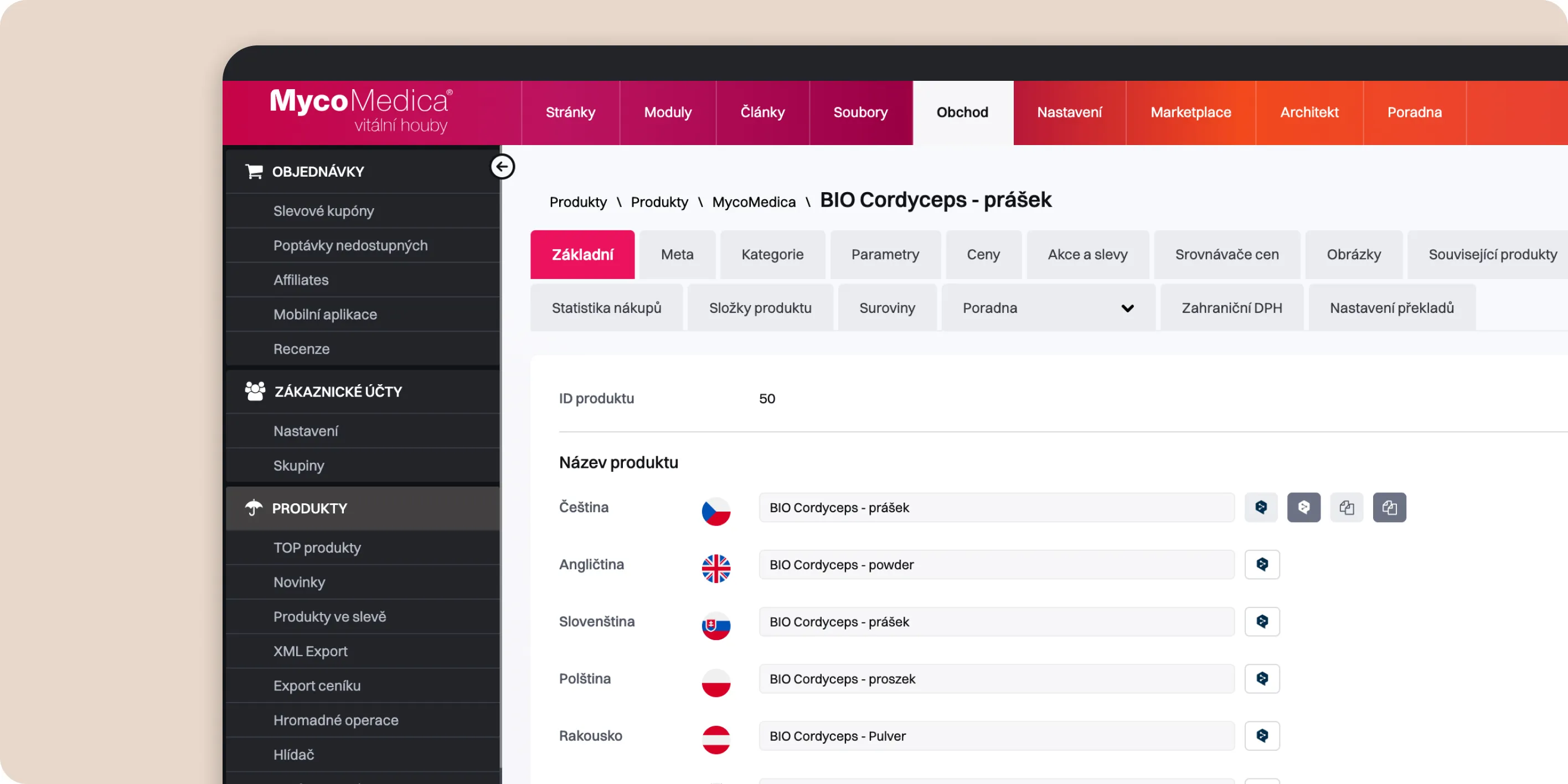This screenshot has width=1568, height=784.
Task: Click the British flag icon
Action: pyautogui.click(x=716, y=569)
